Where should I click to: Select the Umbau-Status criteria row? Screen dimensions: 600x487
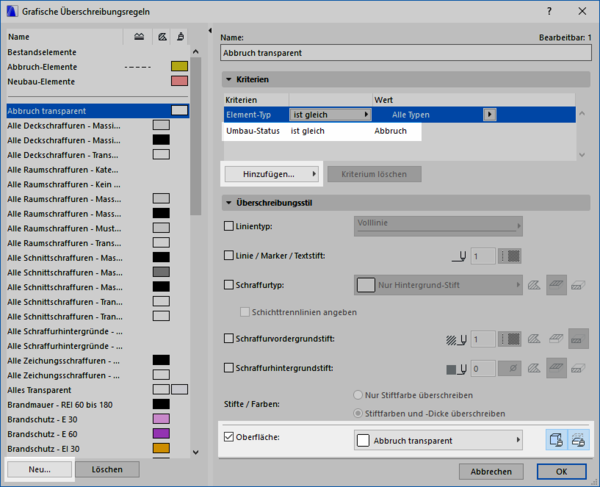[x=399, y=131]
